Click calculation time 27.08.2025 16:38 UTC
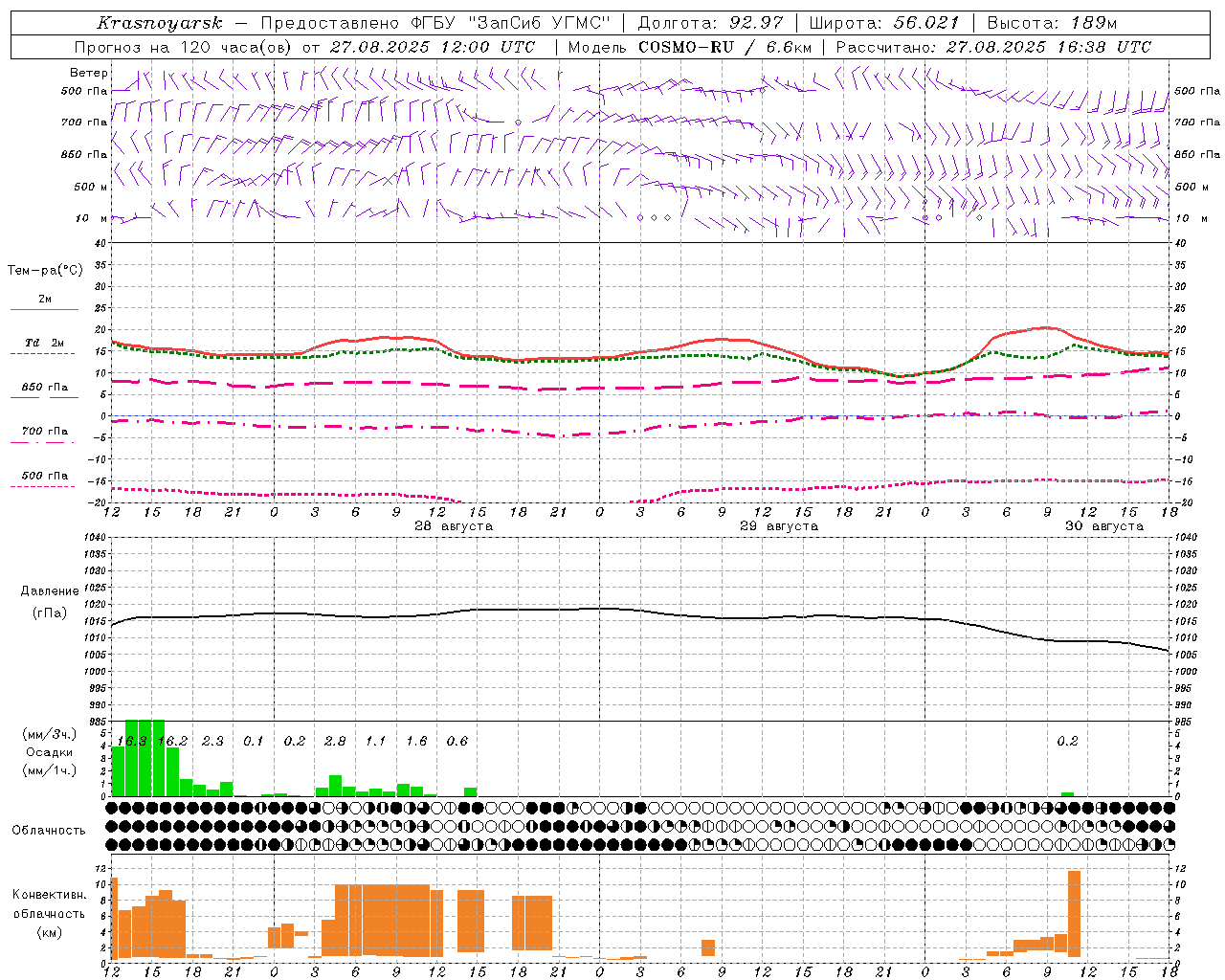This screenshot has width=1225, height=980. pyautogui.click(x=1049, y=47)
